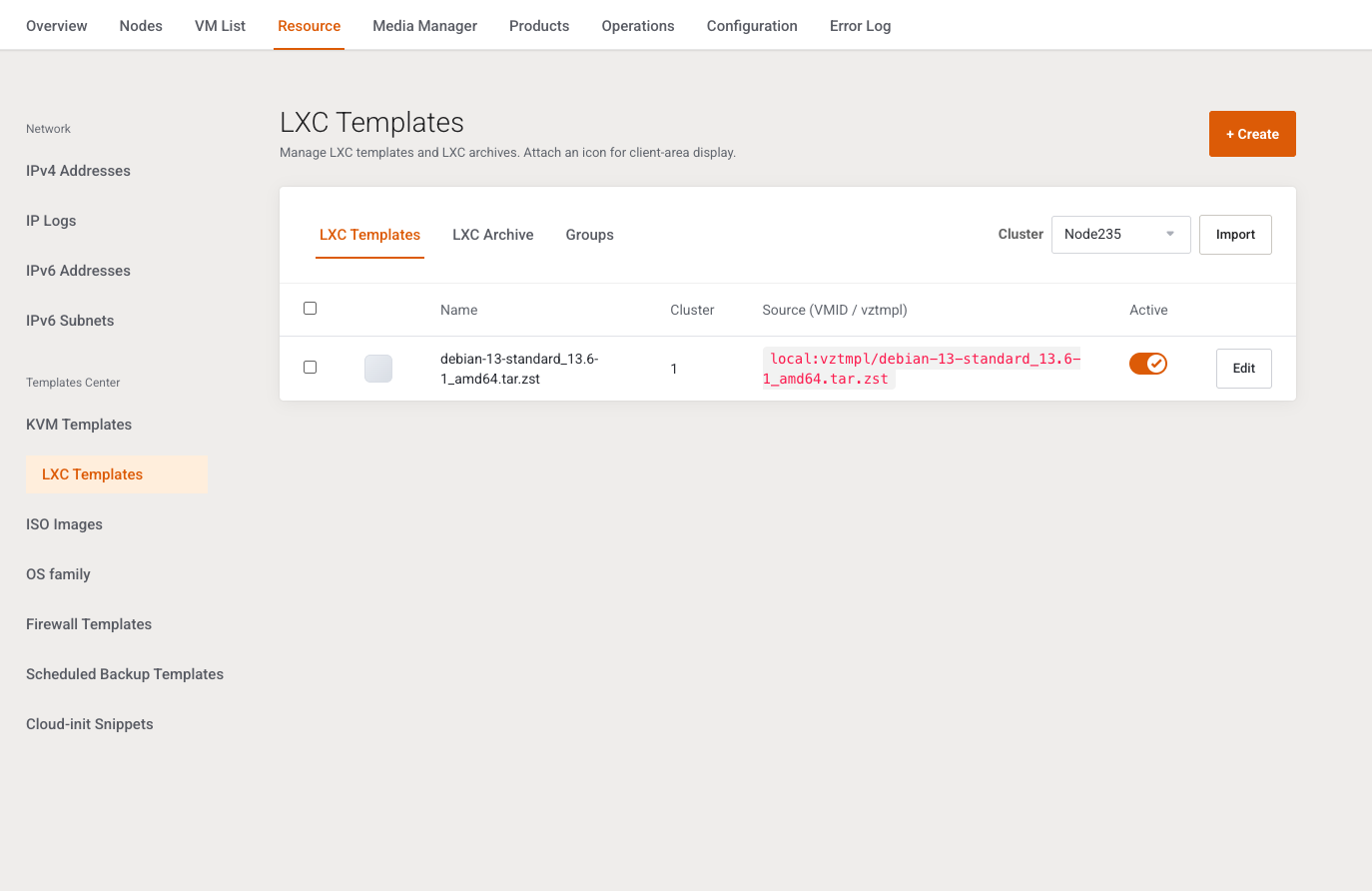Screen dimensions: 1372x891
Task: Go to Configuration in the top bar
Action: click(x=752, y=26)
